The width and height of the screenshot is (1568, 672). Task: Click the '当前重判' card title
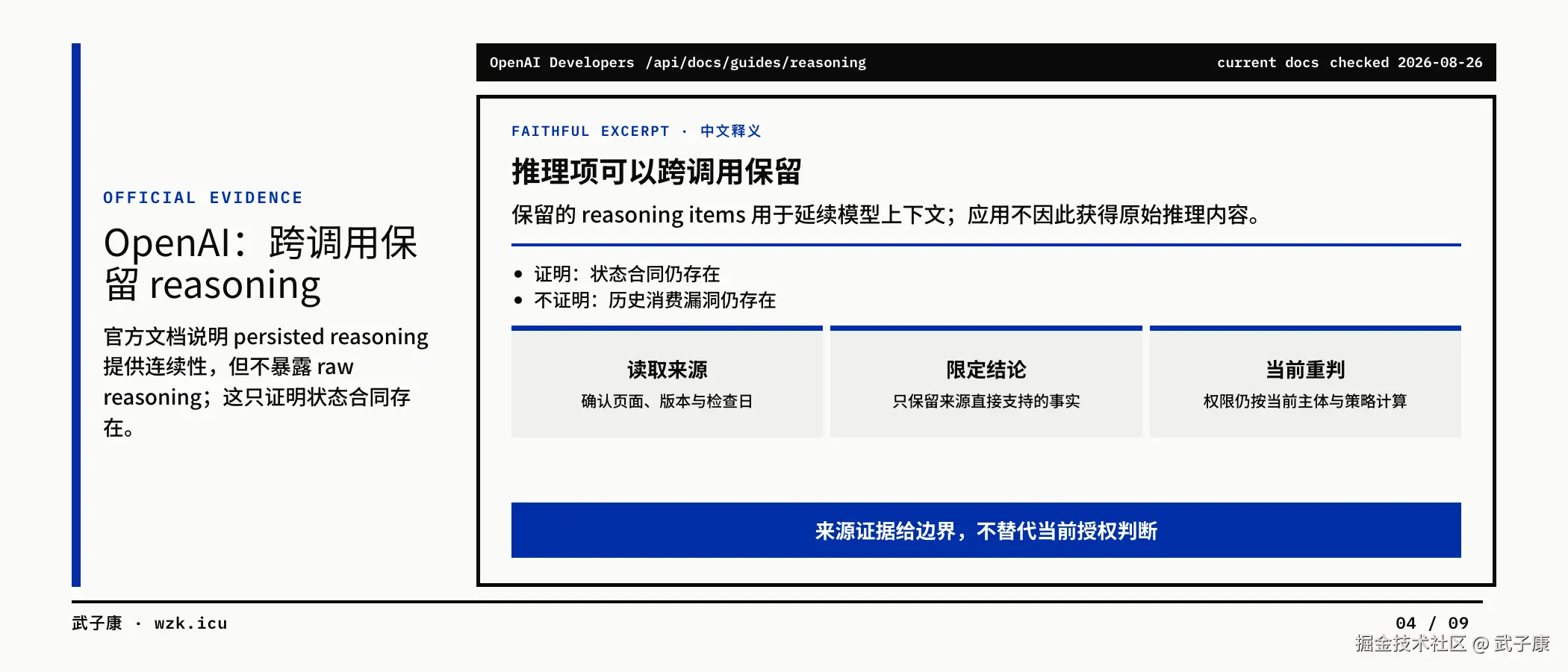click(x=1305, y=370)
